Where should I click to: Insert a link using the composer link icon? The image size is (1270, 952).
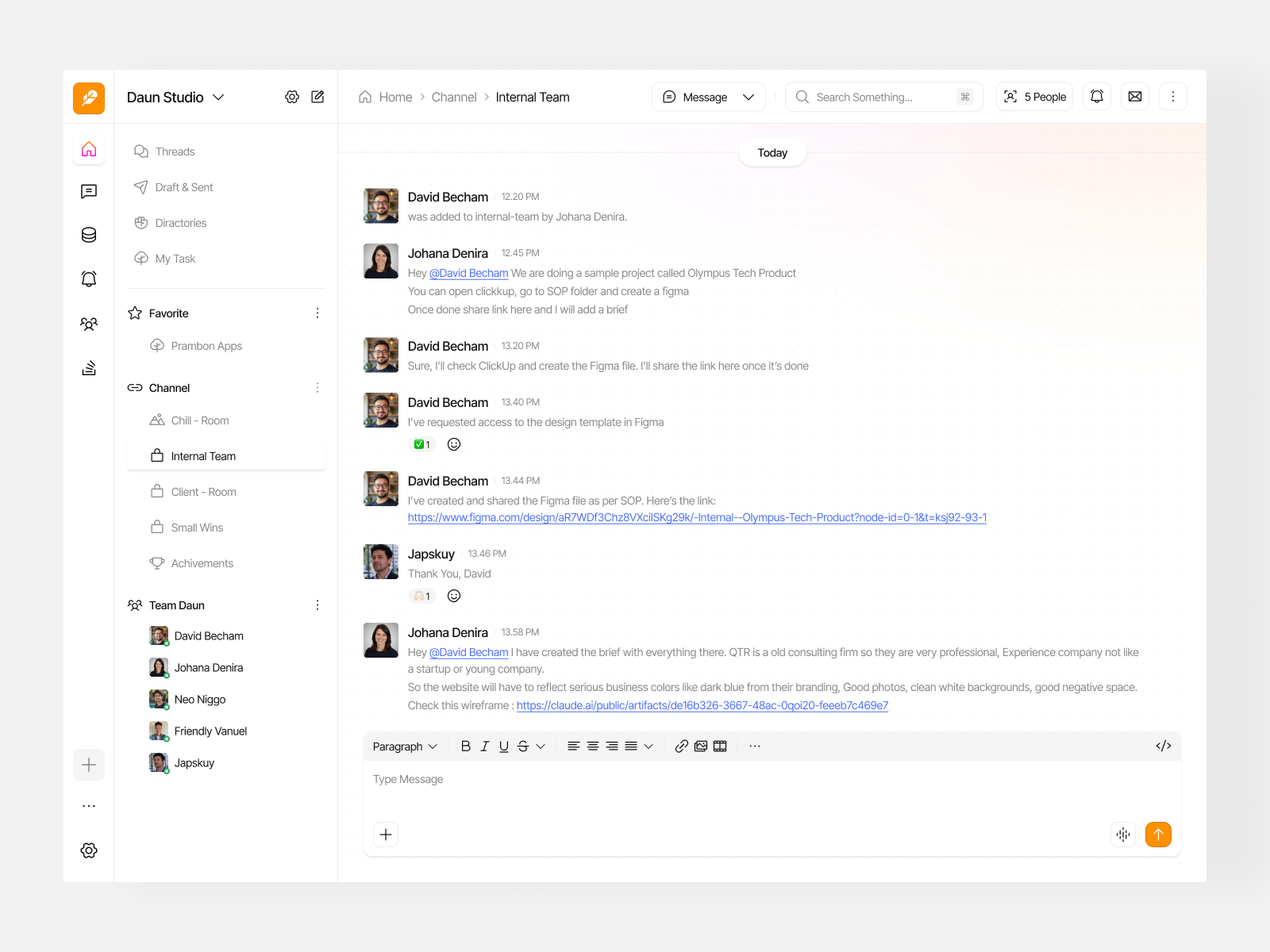(681, 746)
